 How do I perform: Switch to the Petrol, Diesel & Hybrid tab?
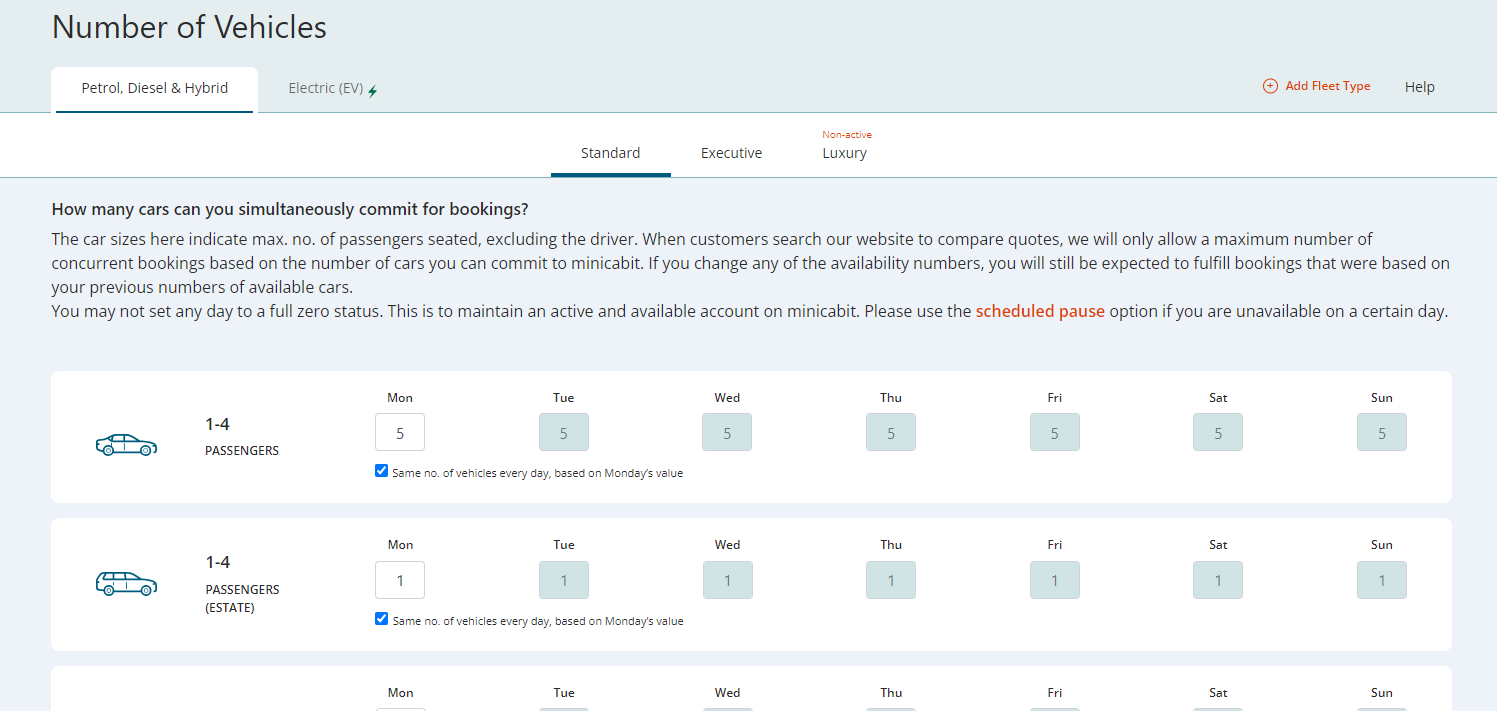[x=155, y=89]
